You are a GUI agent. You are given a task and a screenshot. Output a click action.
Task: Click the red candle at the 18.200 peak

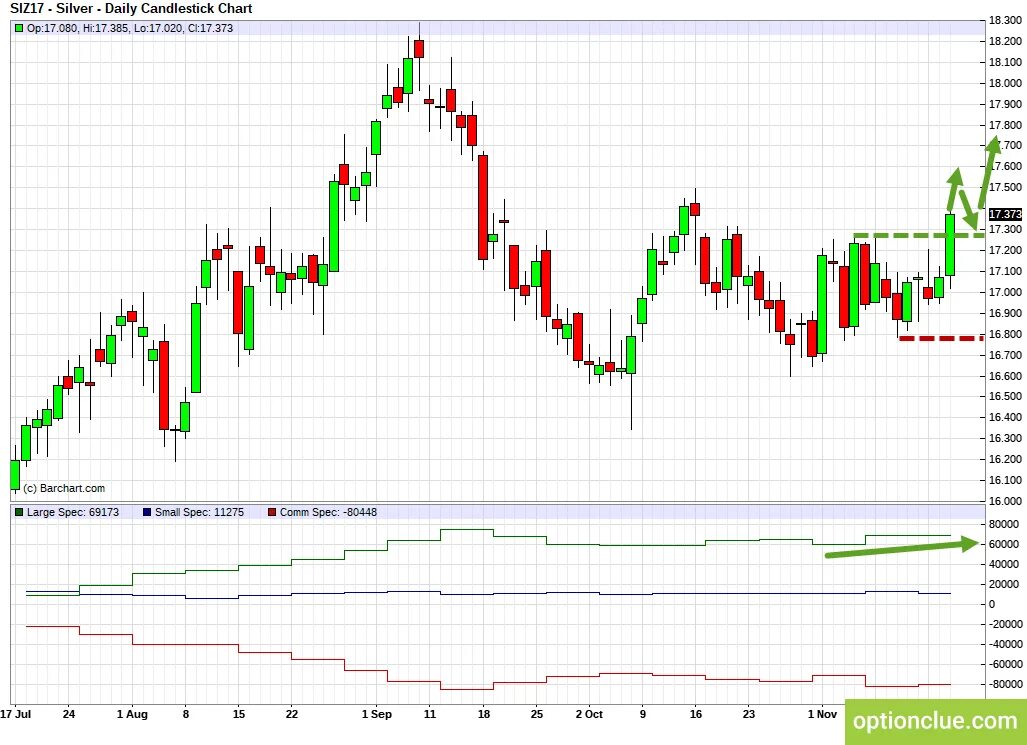[x=419, y=49]
